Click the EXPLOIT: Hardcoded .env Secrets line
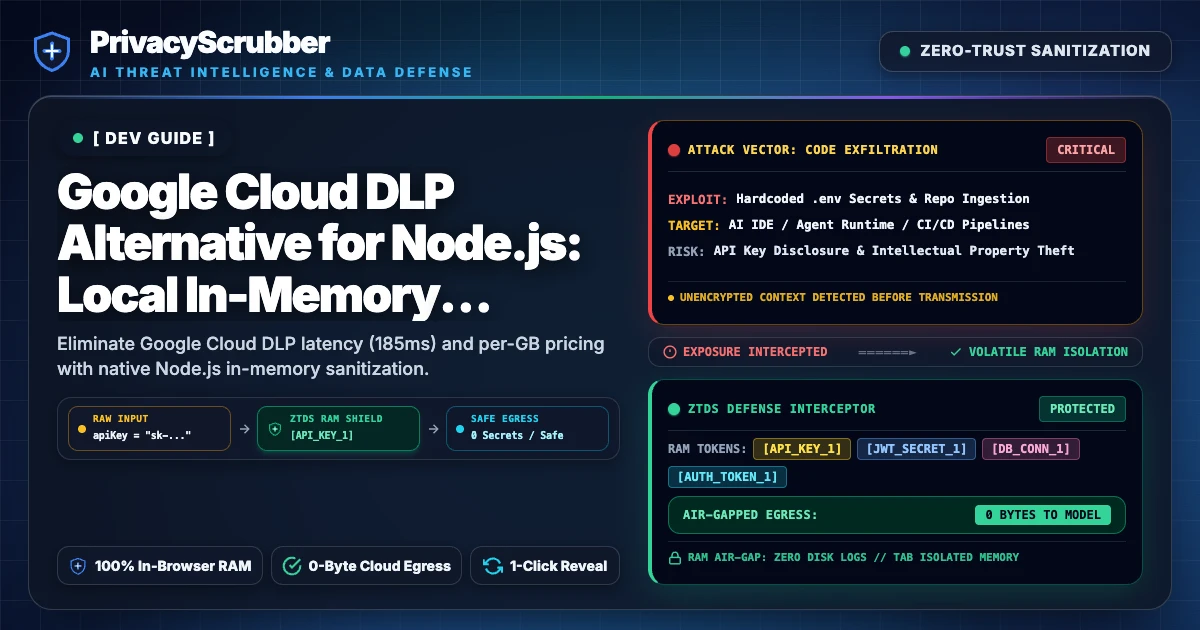Viewport: 1200px width, 630px height. 849,199
